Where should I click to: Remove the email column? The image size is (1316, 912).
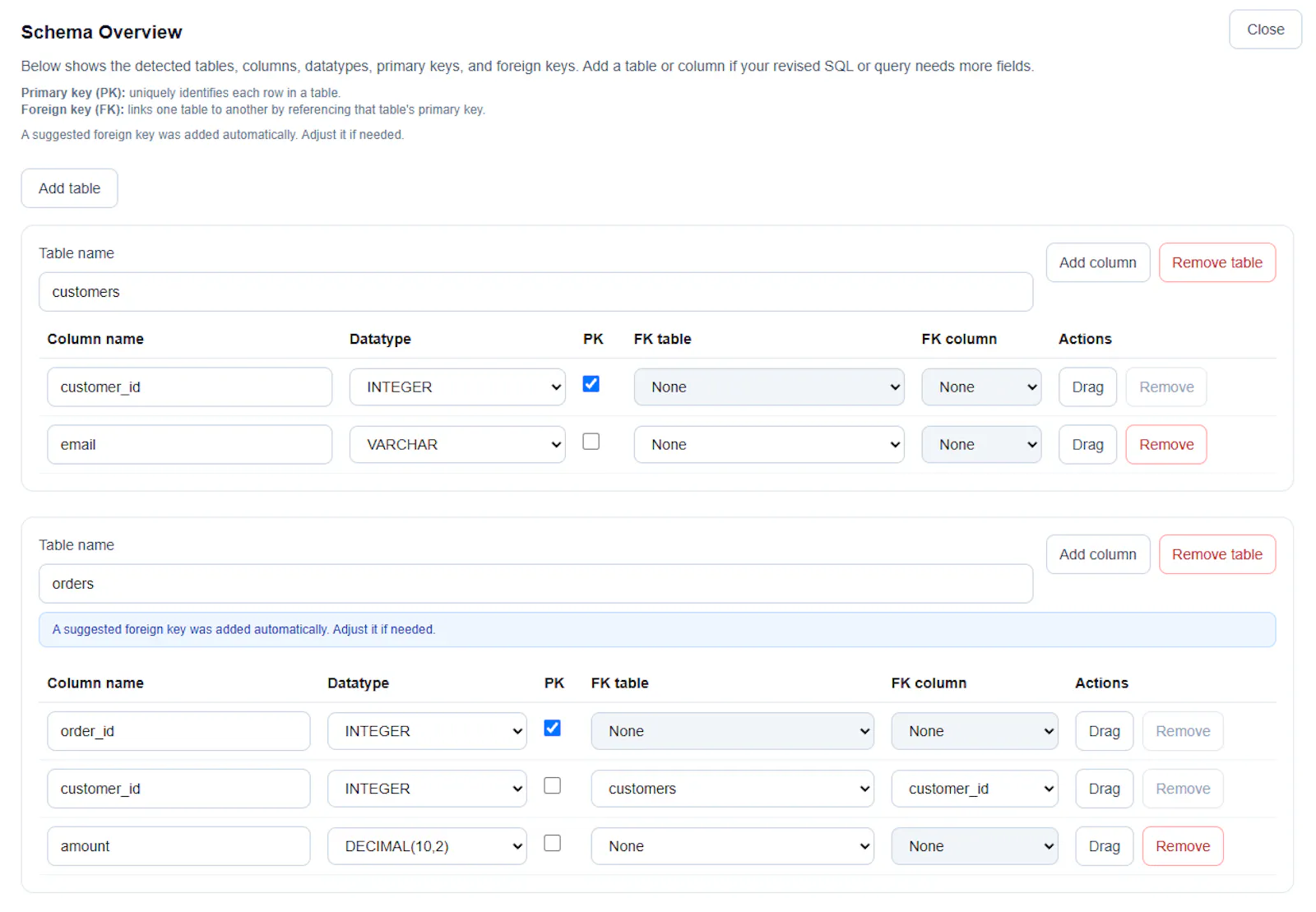coord(1166,445)
